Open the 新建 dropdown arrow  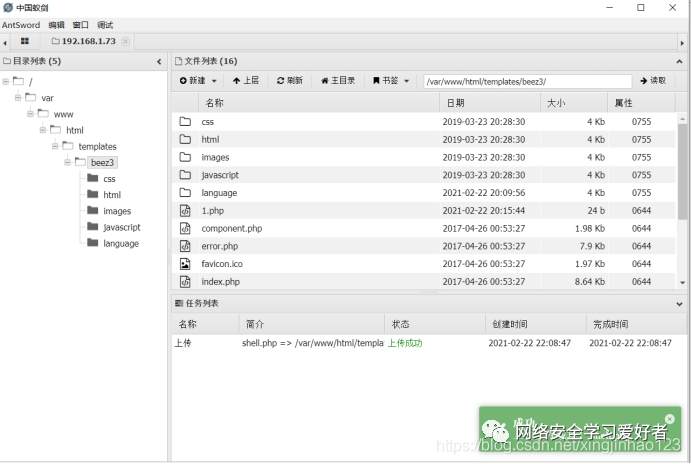click(214, 81)
